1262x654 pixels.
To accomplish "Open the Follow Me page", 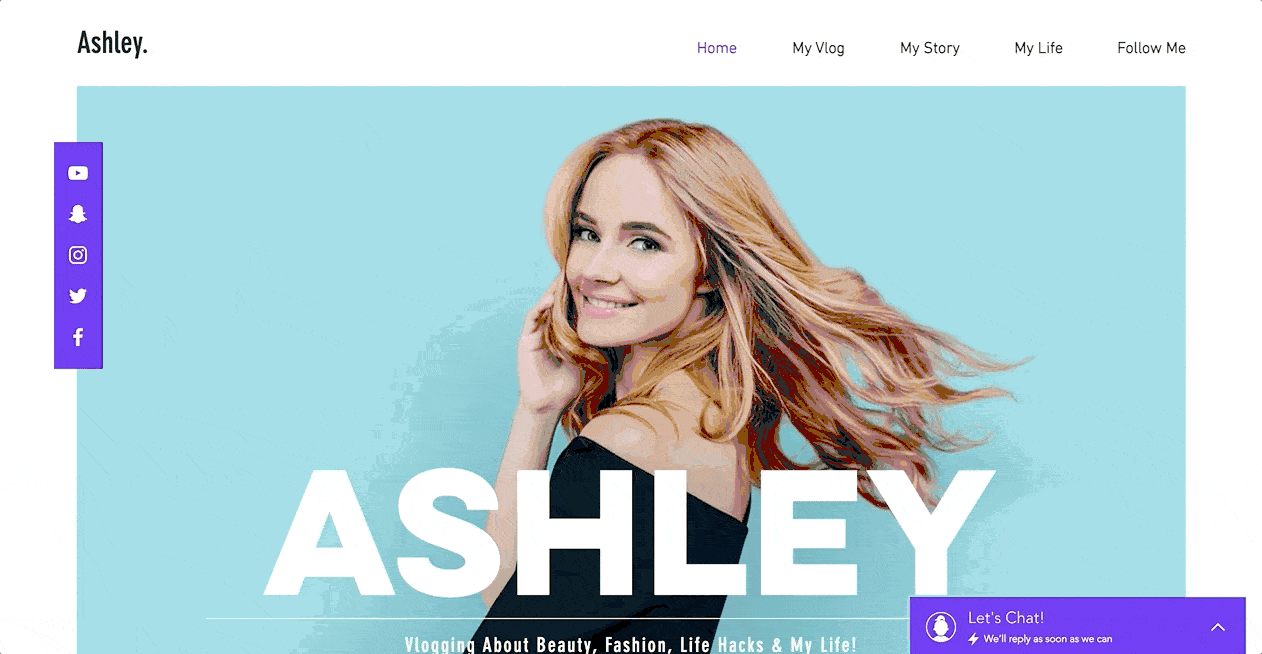I will 1151,48.
